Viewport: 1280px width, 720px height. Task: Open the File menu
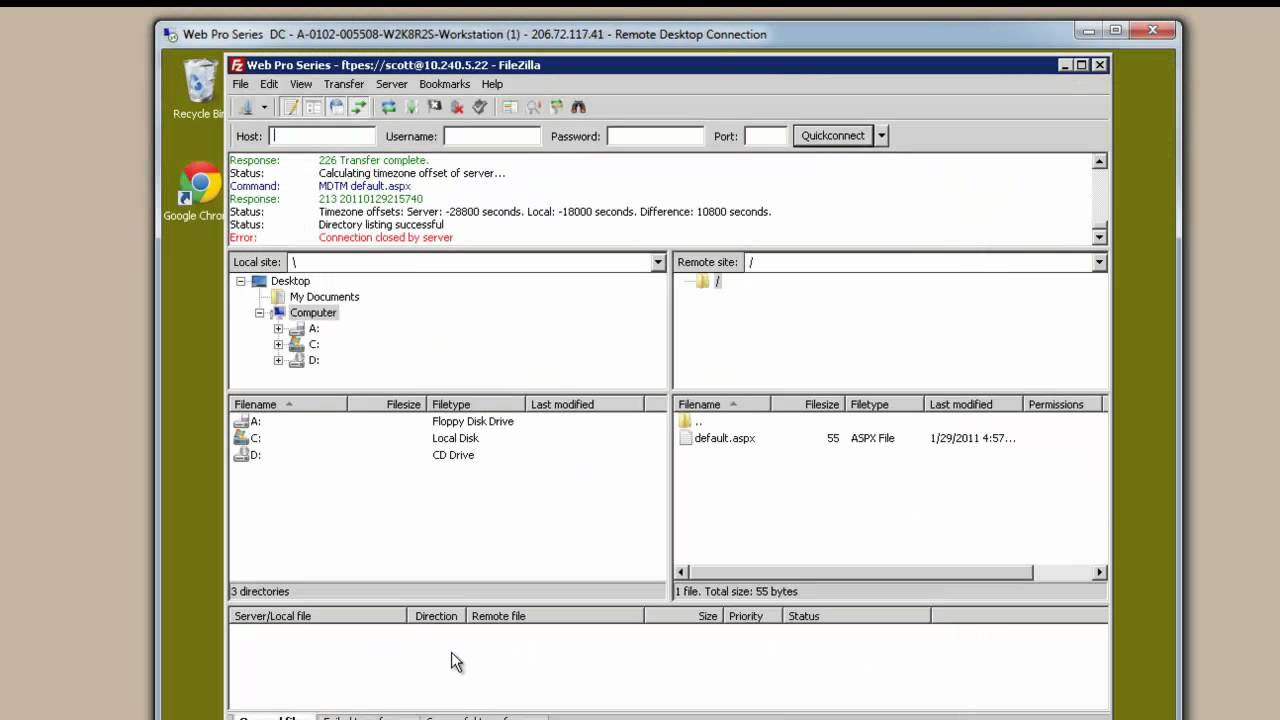coord(240,84)
